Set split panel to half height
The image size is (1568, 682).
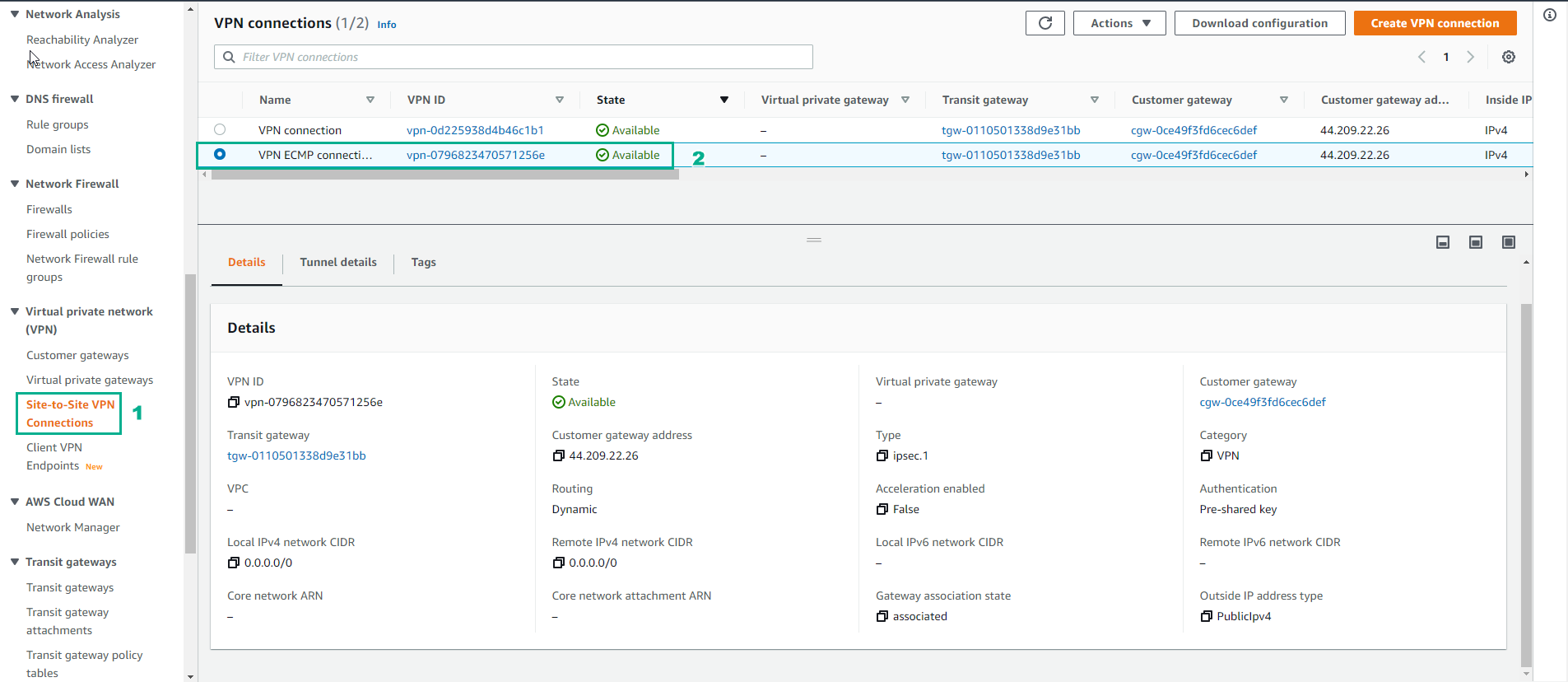pyautogui.click(x=1476, y=242)
